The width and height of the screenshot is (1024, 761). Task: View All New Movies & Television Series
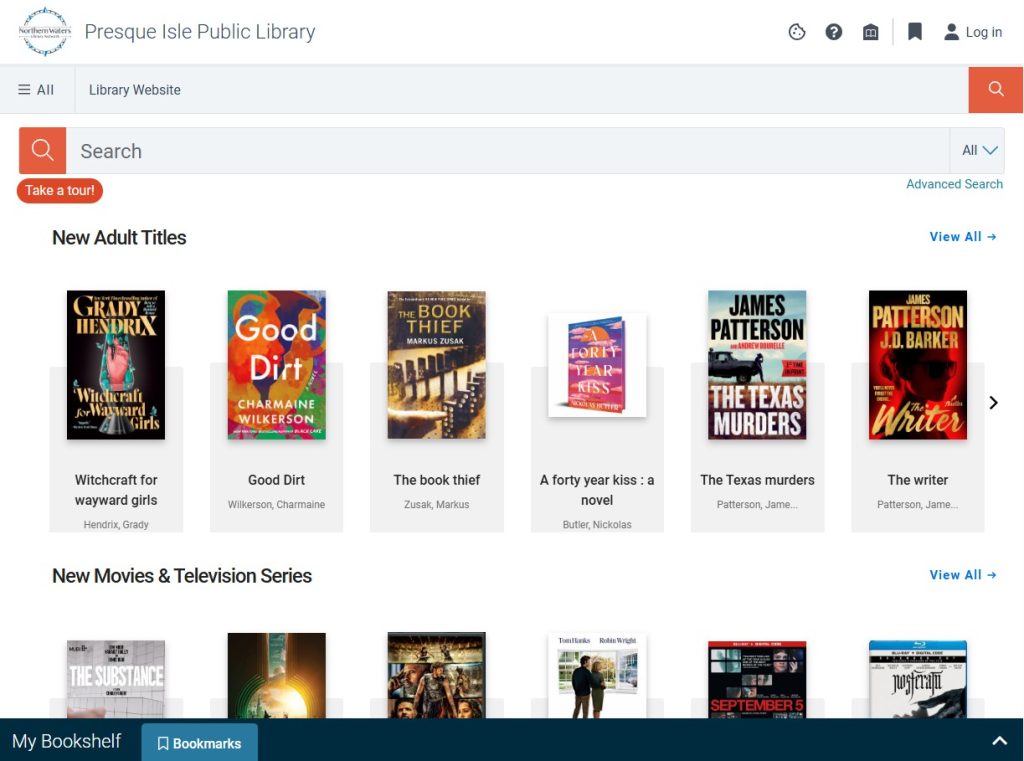[x=963, y=575]
